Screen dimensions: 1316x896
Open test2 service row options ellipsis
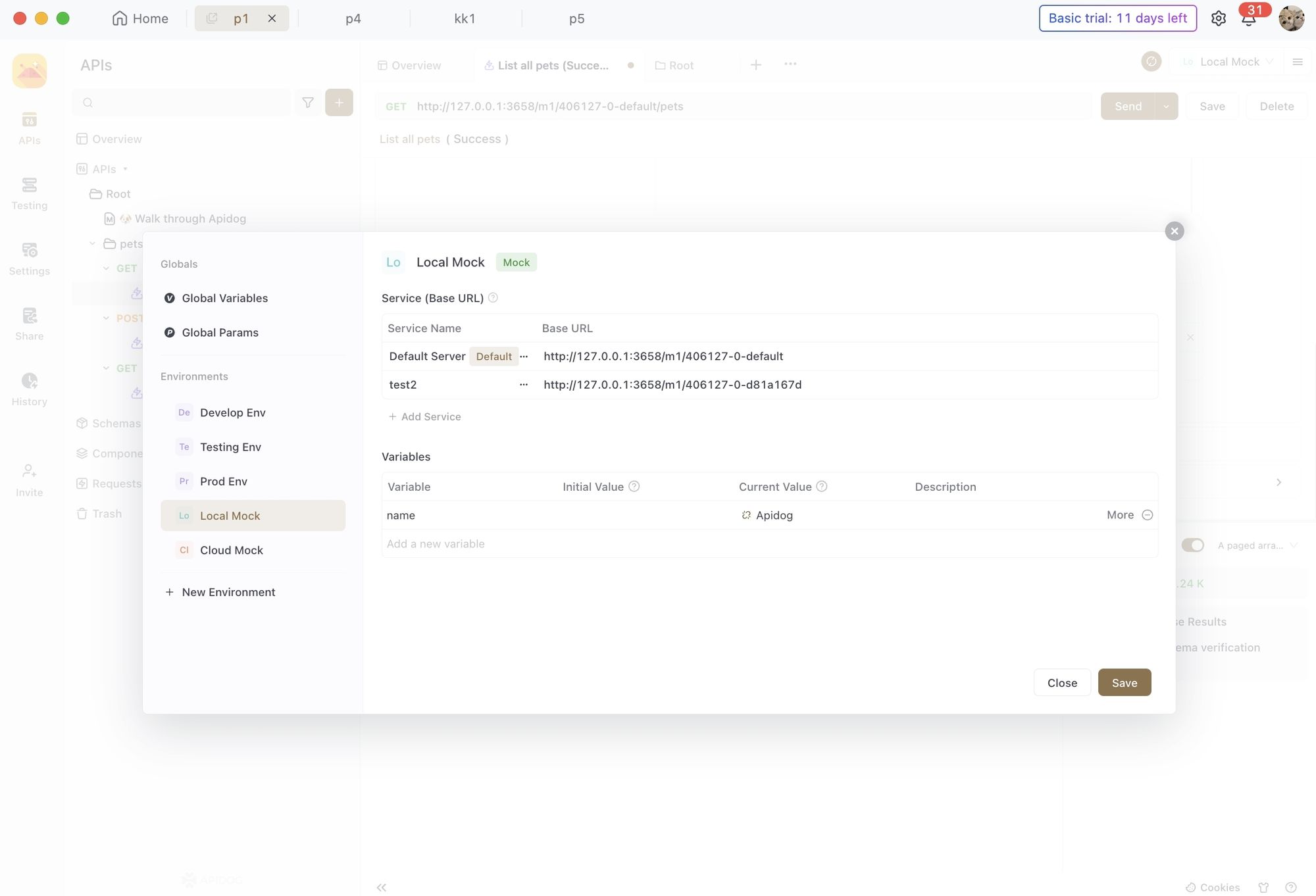[524, 385]
